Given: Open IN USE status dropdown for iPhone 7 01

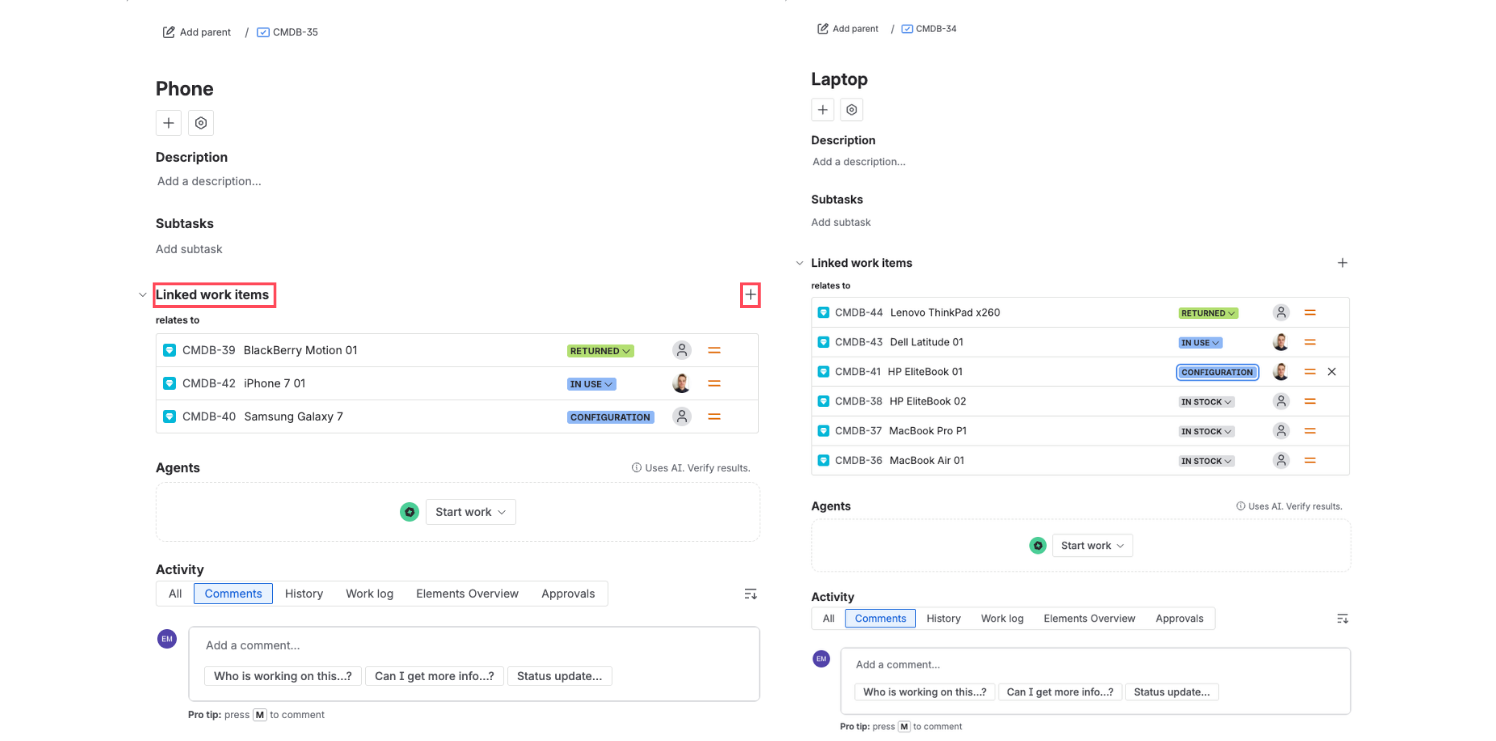Looking at the screenshot, I should tap(592, 384).
